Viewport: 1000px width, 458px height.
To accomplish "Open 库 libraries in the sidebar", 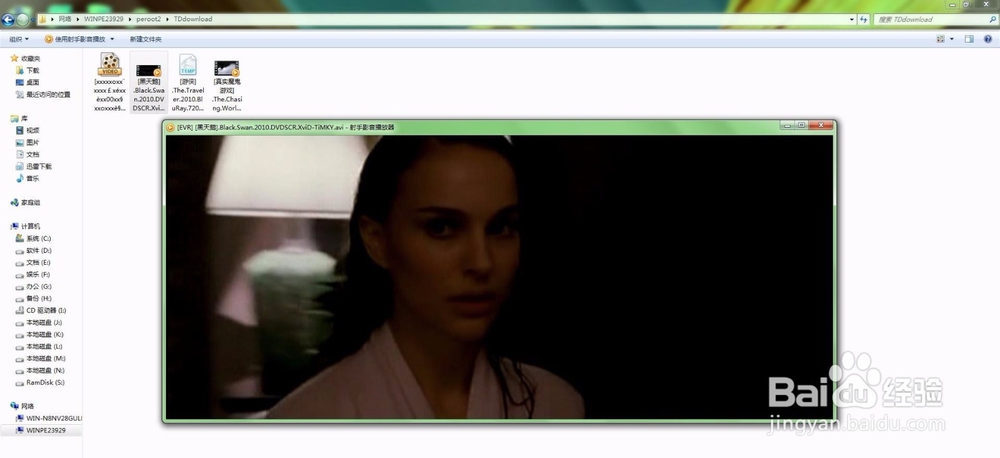I will 19,119.
